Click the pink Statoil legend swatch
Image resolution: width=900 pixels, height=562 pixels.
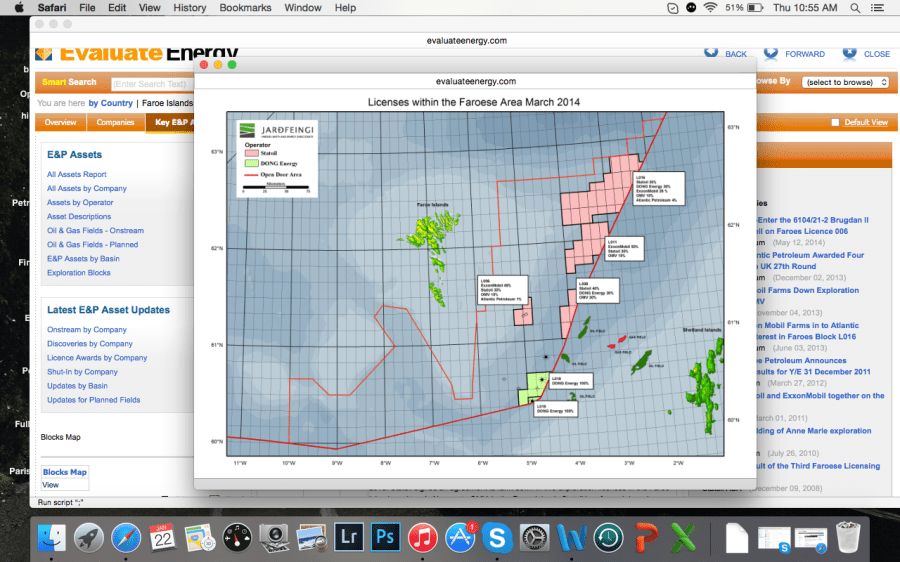[253, 154]
